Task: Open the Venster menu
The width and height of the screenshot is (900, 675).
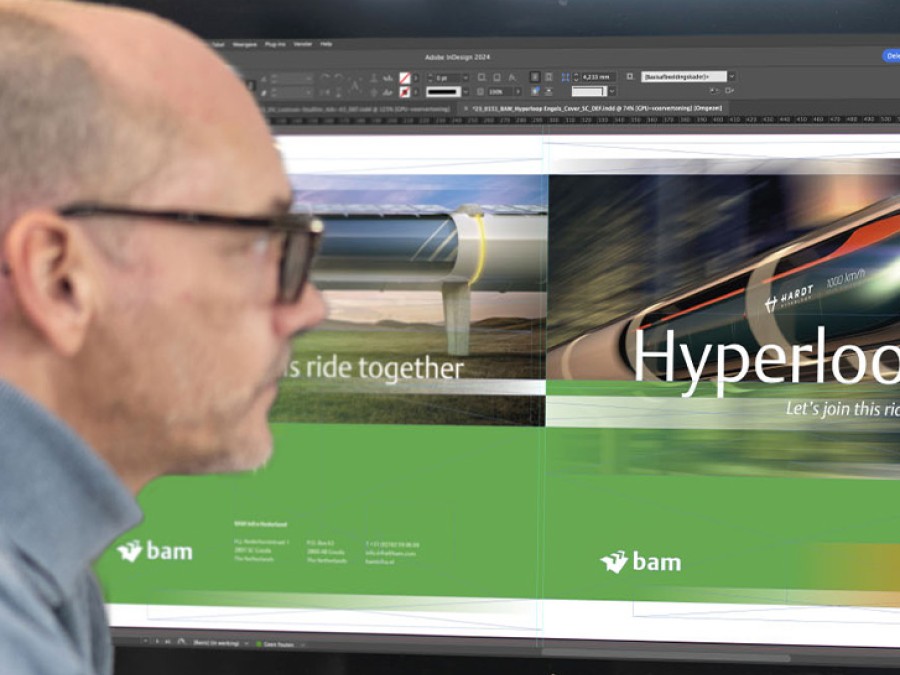Action: [x=302, y=44]
